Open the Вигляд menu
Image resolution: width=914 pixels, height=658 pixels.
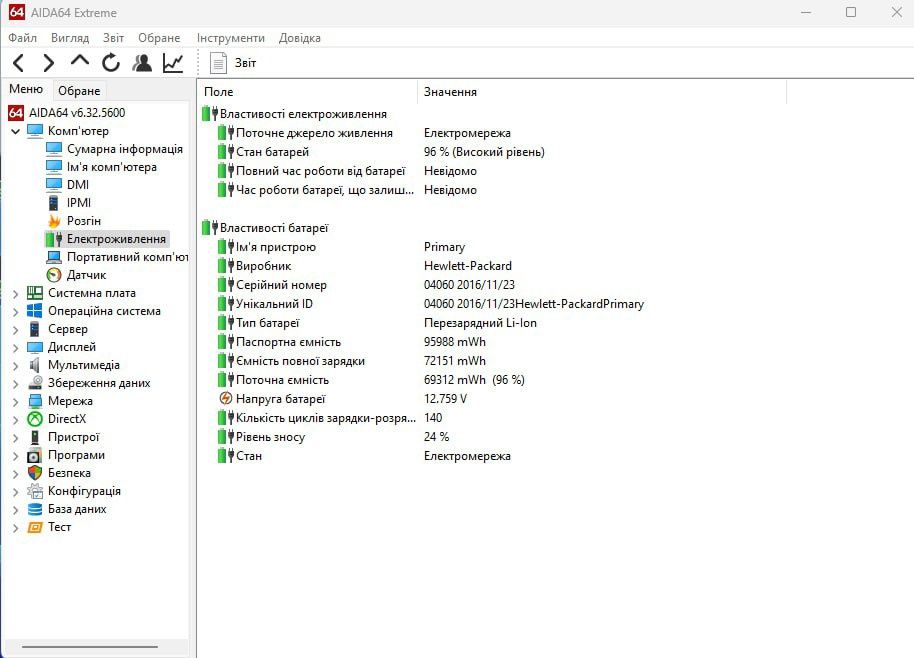pos(70,38)
